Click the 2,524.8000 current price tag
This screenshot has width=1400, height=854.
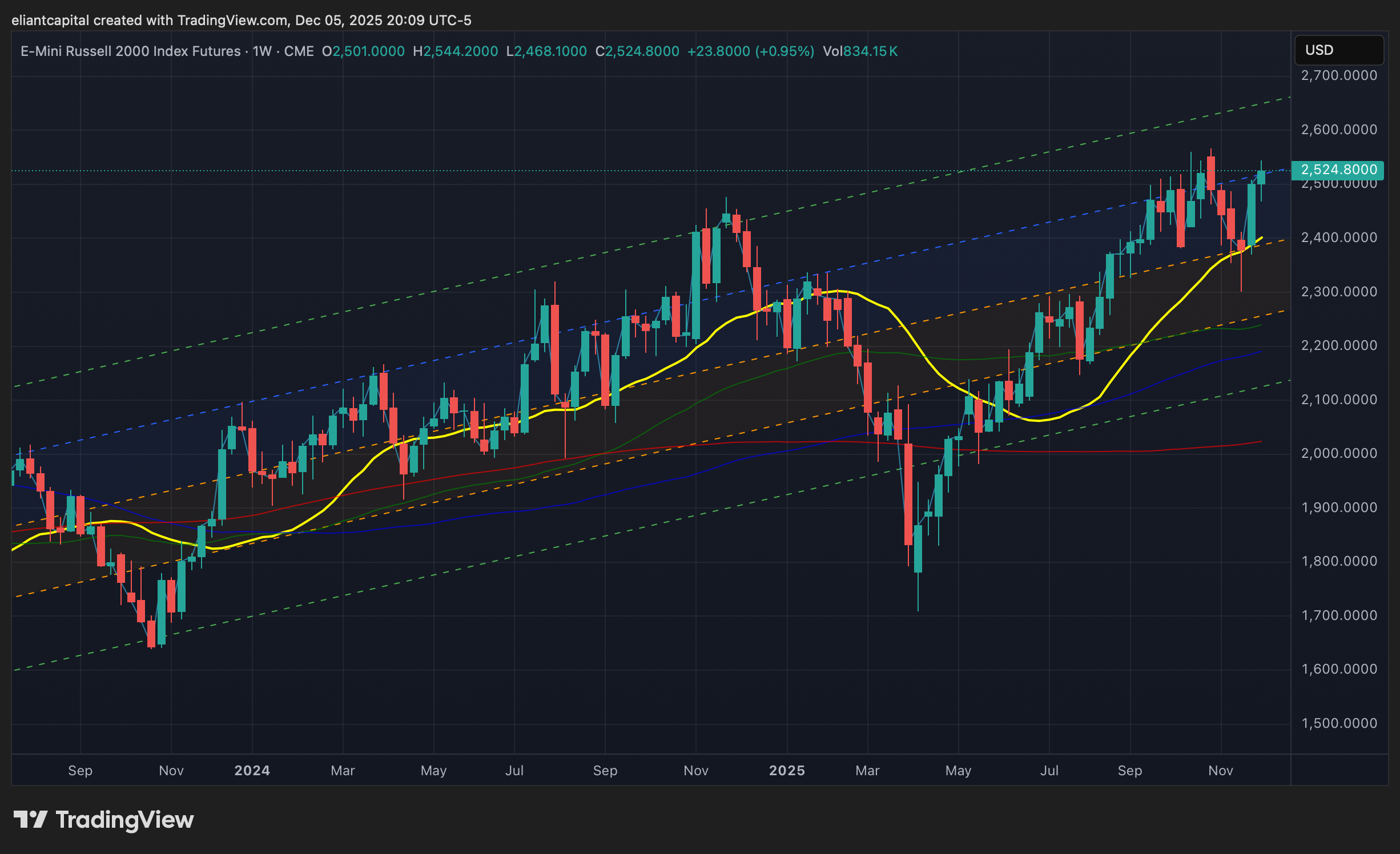1338,170
